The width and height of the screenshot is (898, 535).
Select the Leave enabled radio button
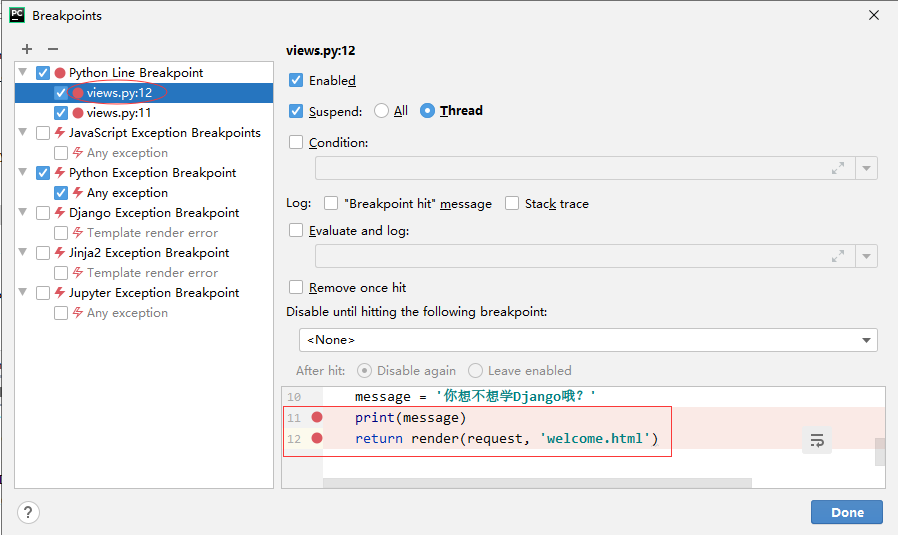click(x=475, y=371)
